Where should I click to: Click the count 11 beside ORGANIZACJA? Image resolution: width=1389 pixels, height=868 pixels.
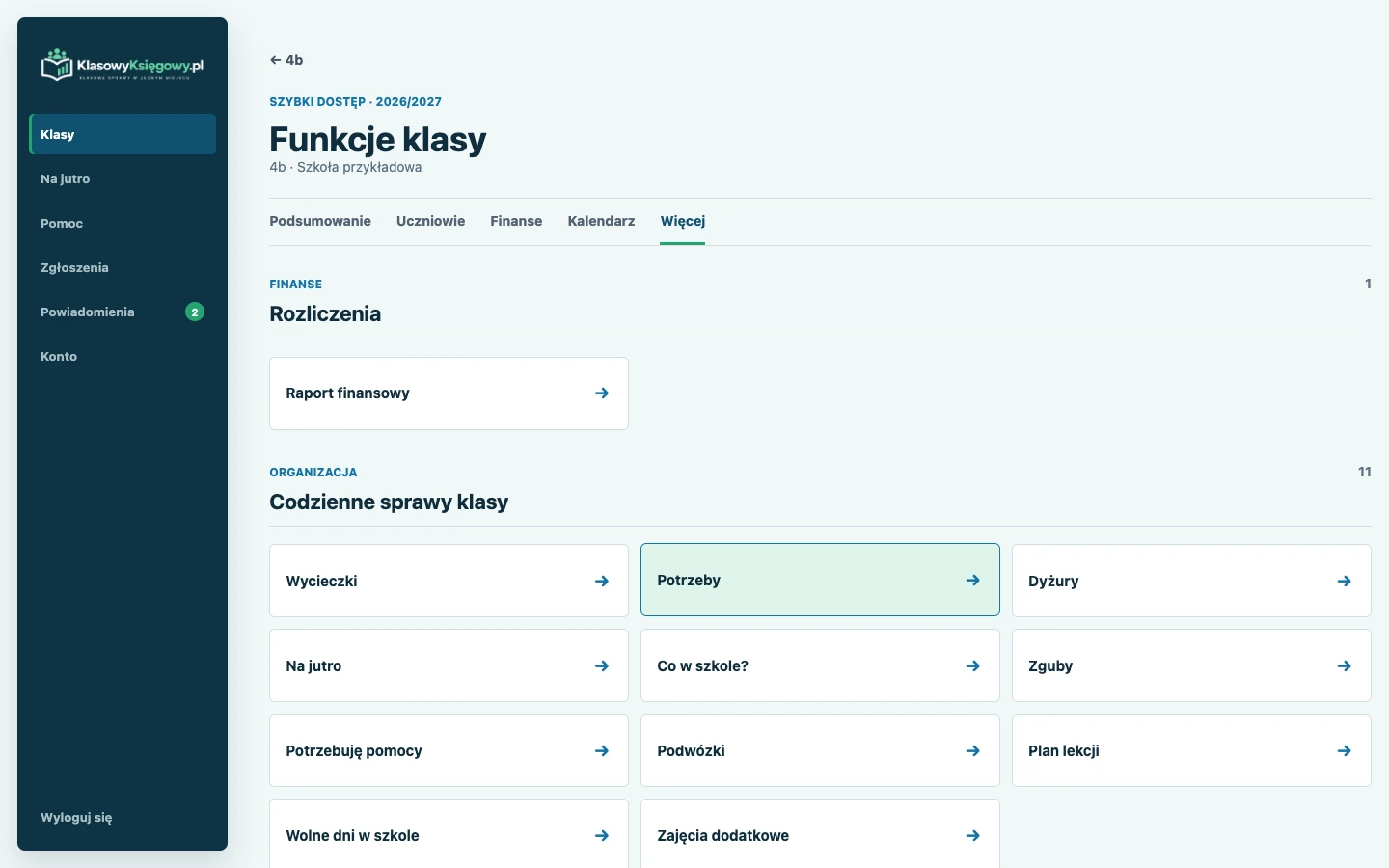pos(1364,472)
